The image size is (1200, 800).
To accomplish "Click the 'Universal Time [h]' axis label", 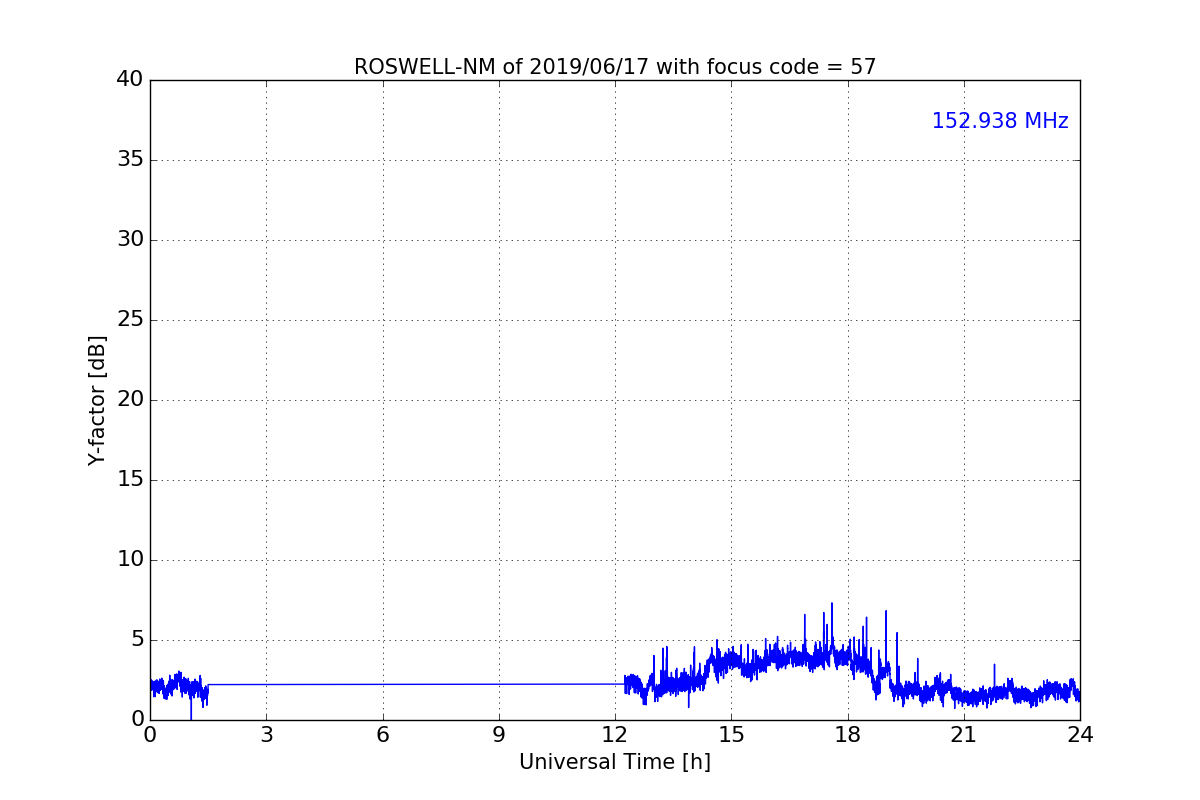I will point(615,762).
